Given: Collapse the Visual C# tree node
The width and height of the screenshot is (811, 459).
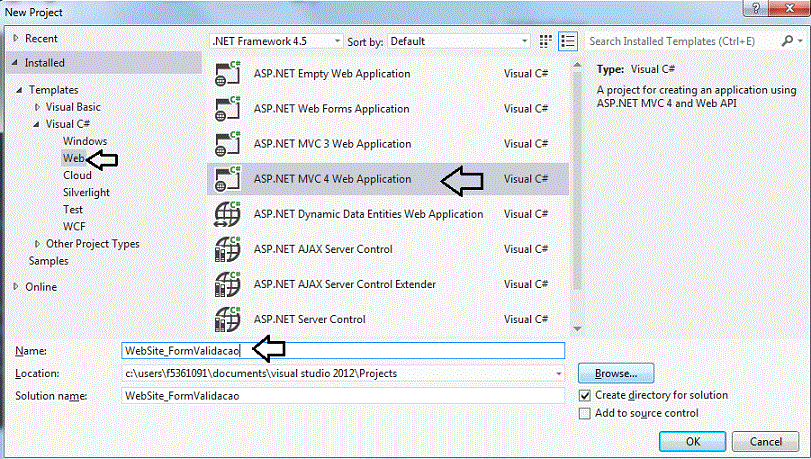Looking at the screenshot, I should click(36, 124).
